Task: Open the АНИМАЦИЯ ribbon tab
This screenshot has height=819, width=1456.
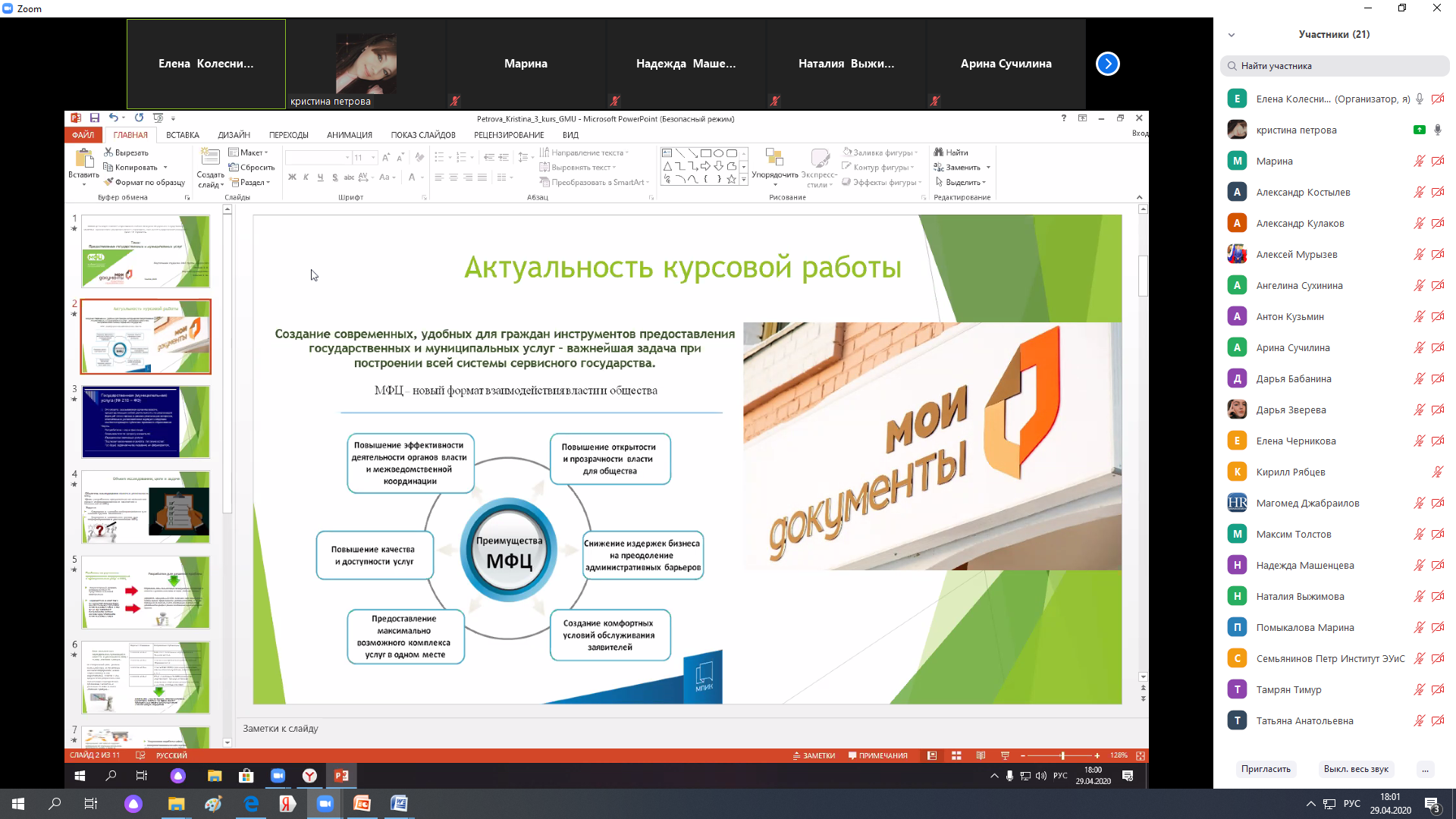Action: pos(350,135)
